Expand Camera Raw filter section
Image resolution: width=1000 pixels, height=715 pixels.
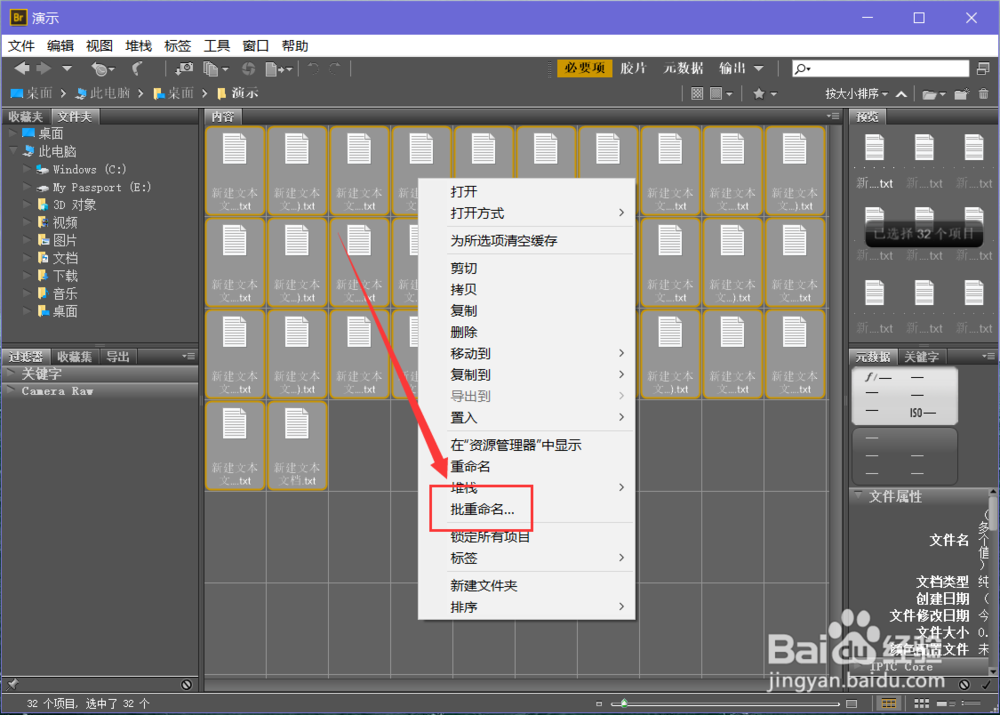pyautogui.click(x=11, y=390)
